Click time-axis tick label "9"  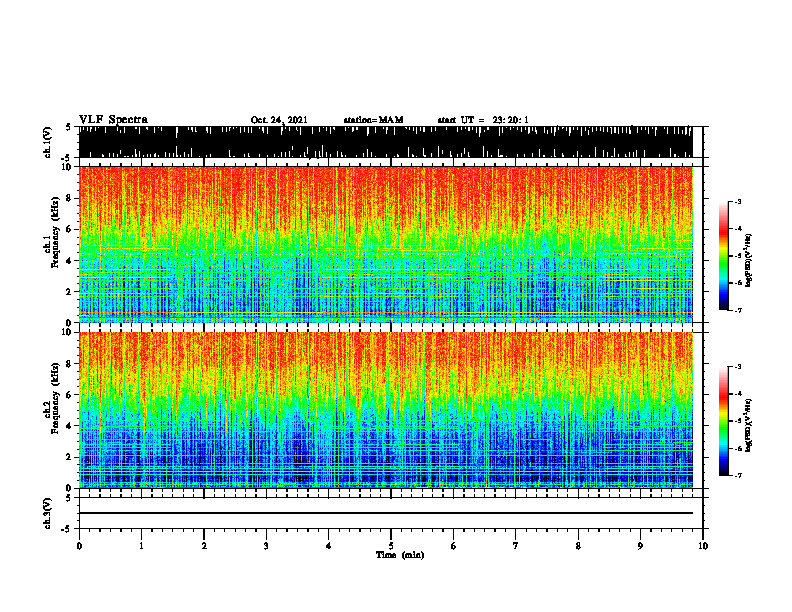(640, 546)
